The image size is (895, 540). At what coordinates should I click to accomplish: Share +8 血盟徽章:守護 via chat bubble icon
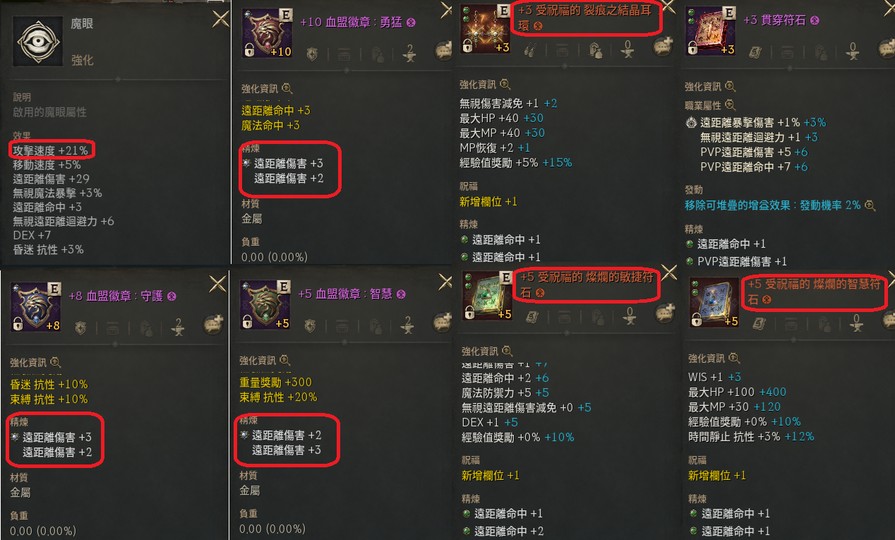[x=213, y=324]
